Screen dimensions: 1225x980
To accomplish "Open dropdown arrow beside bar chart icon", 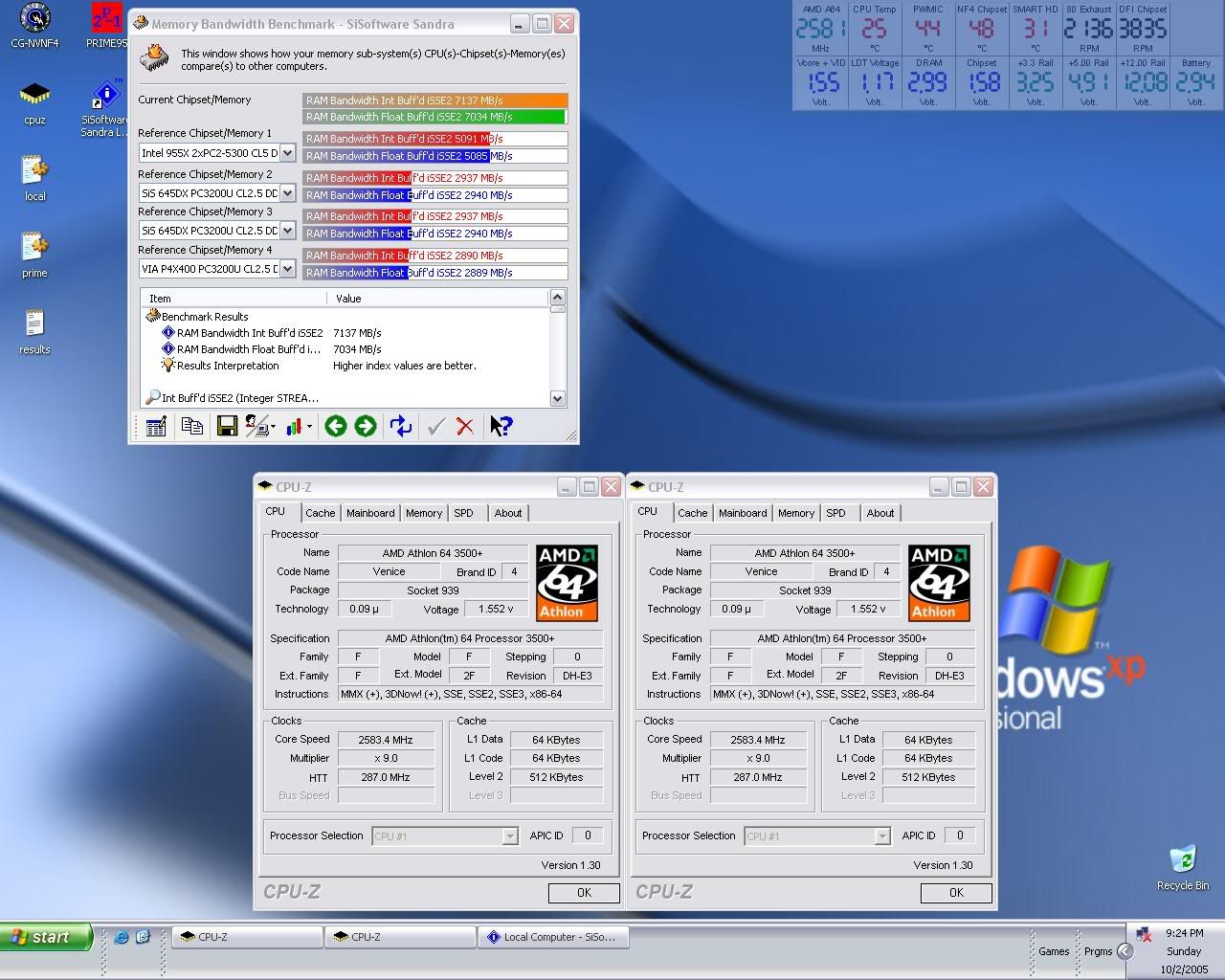I will coord(309,427).
